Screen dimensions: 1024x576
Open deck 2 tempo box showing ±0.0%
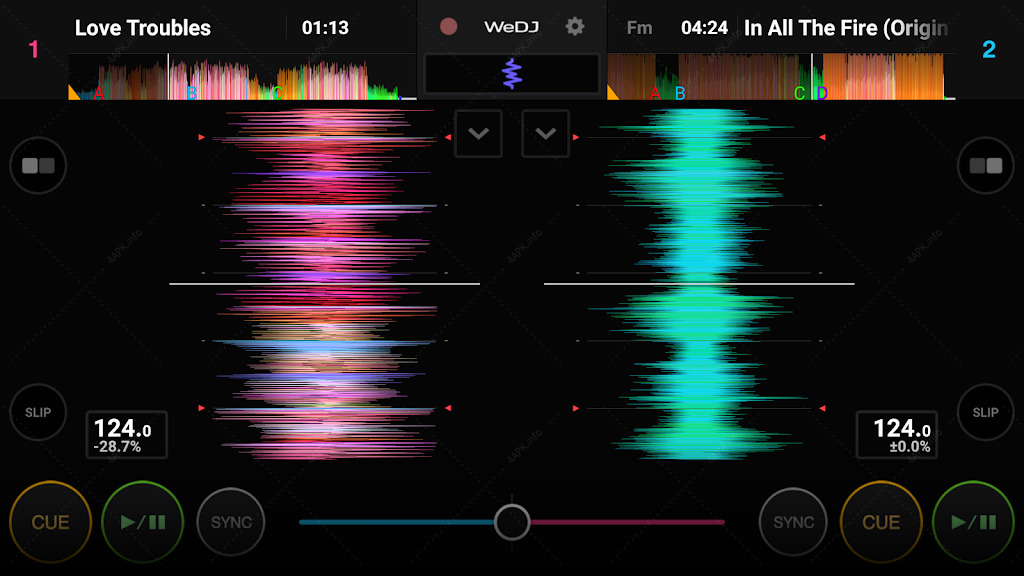click(x=897, y=435)
